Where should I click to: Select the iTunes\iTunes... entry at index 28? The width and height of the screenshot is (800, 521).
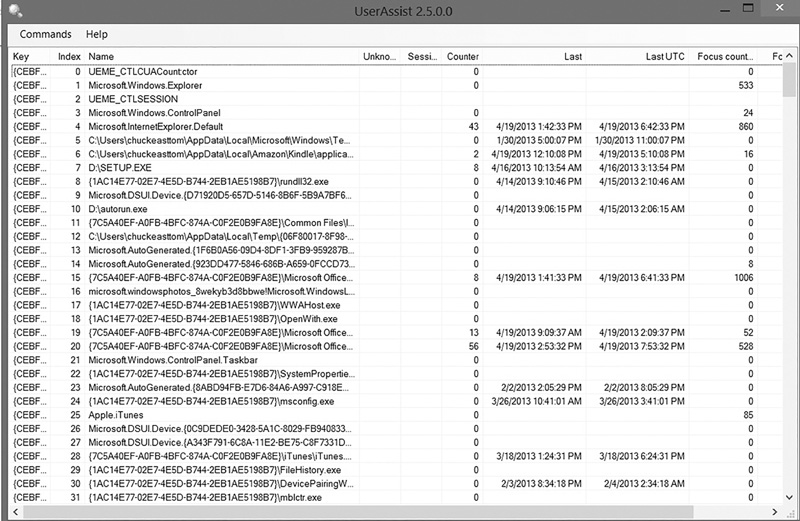pos(396,456)
